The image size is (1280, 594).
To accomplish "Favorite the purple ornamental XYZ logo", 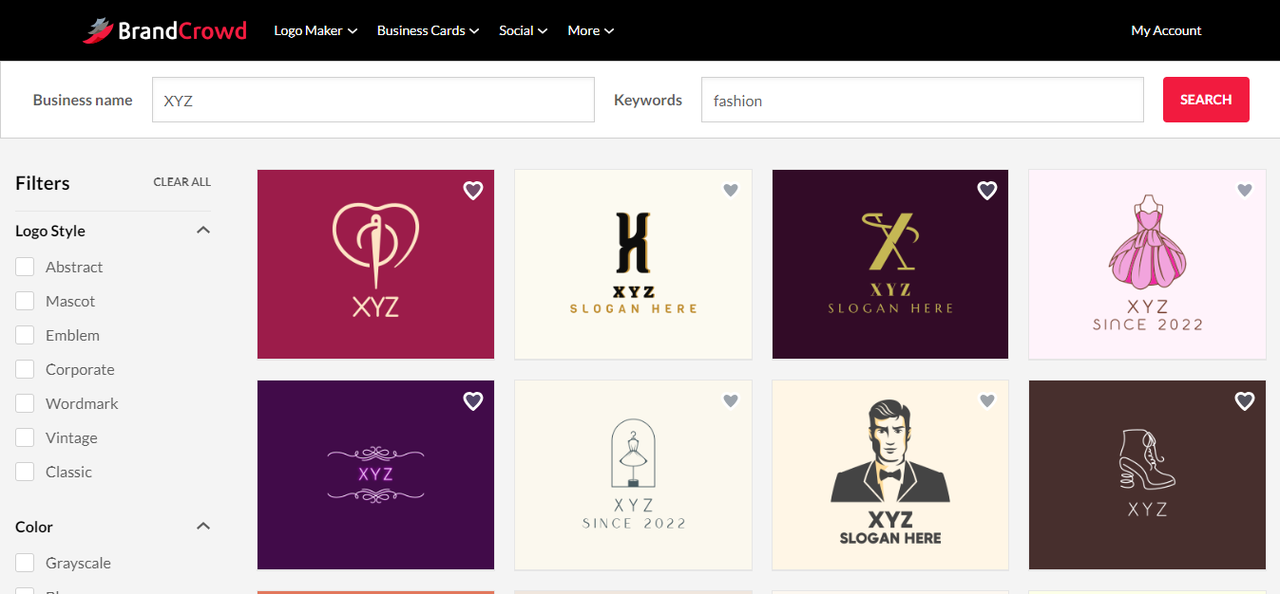I will tap(473, 401).
